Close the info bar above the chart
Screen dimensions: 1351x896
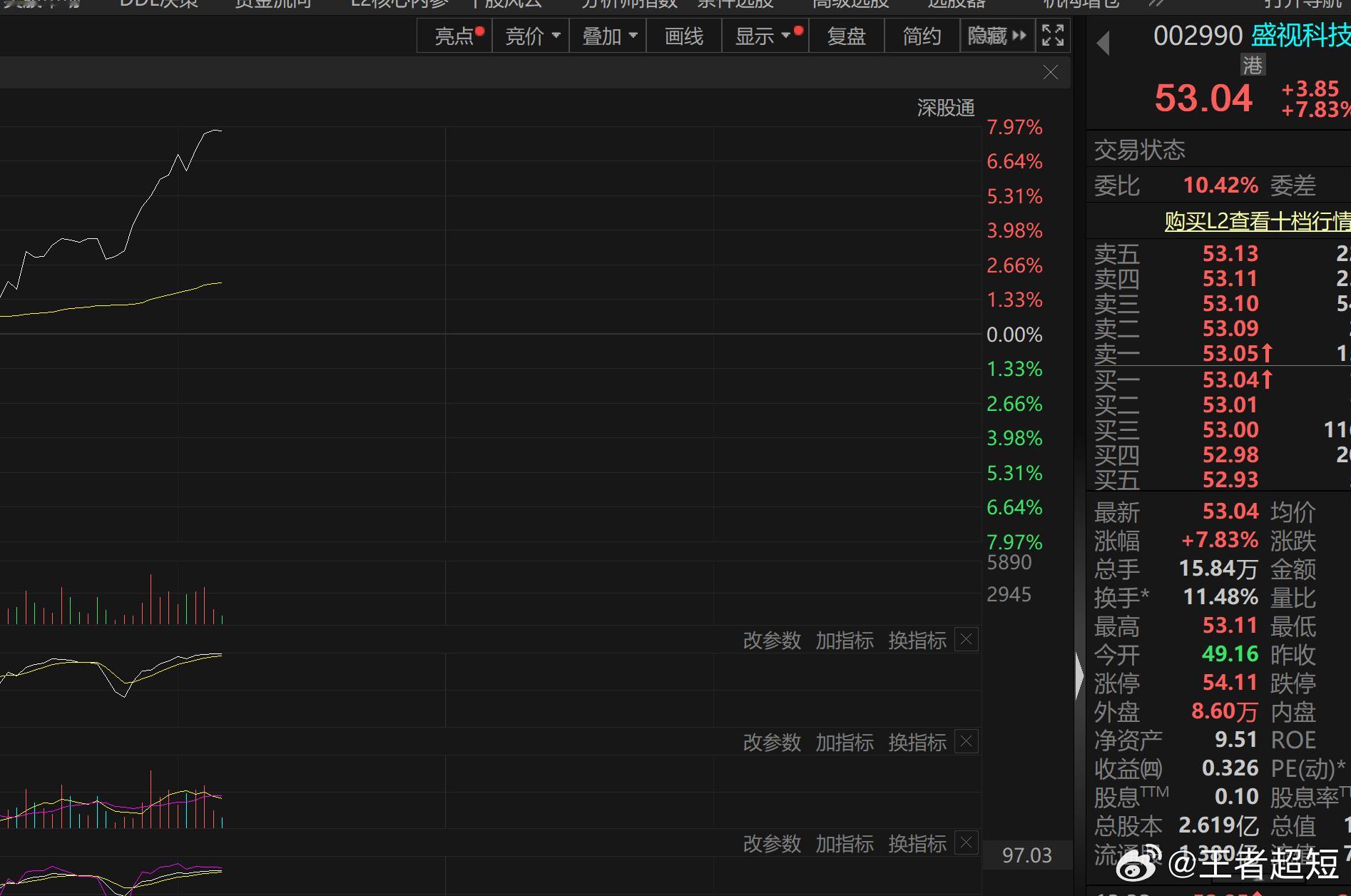1050,72
